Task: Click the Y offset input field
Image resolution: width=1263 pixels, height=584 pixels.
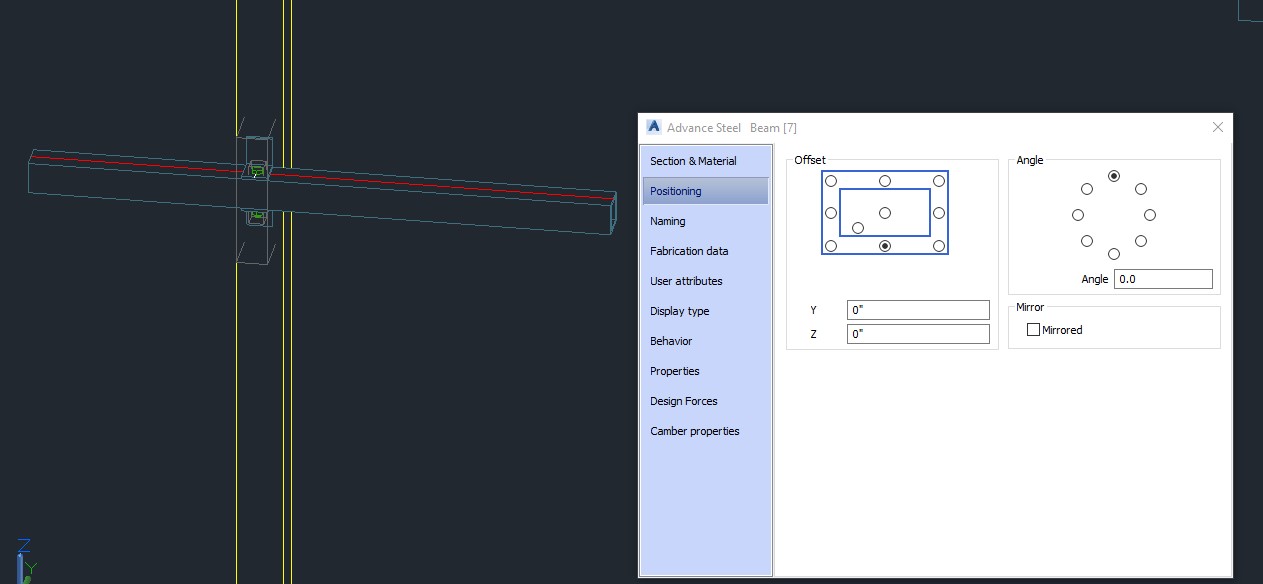Action: [x=917, y=310]
